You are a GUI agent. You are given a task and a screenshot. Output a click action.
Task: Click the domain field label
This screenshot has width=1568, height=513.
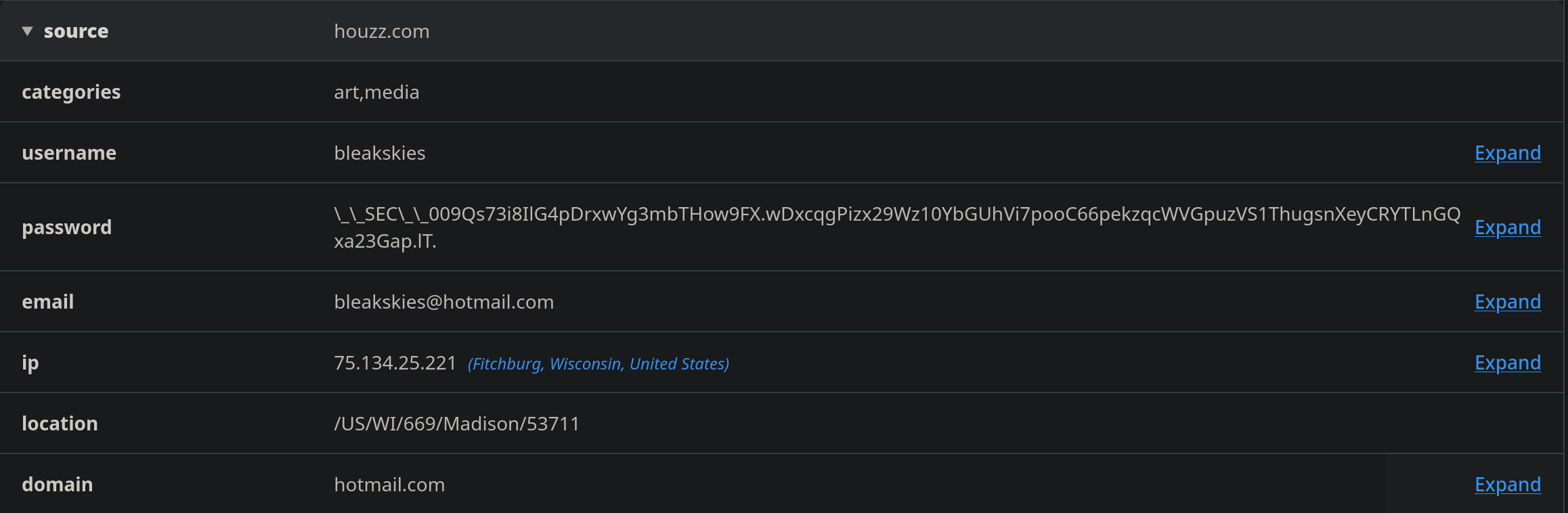click(57, 485)
